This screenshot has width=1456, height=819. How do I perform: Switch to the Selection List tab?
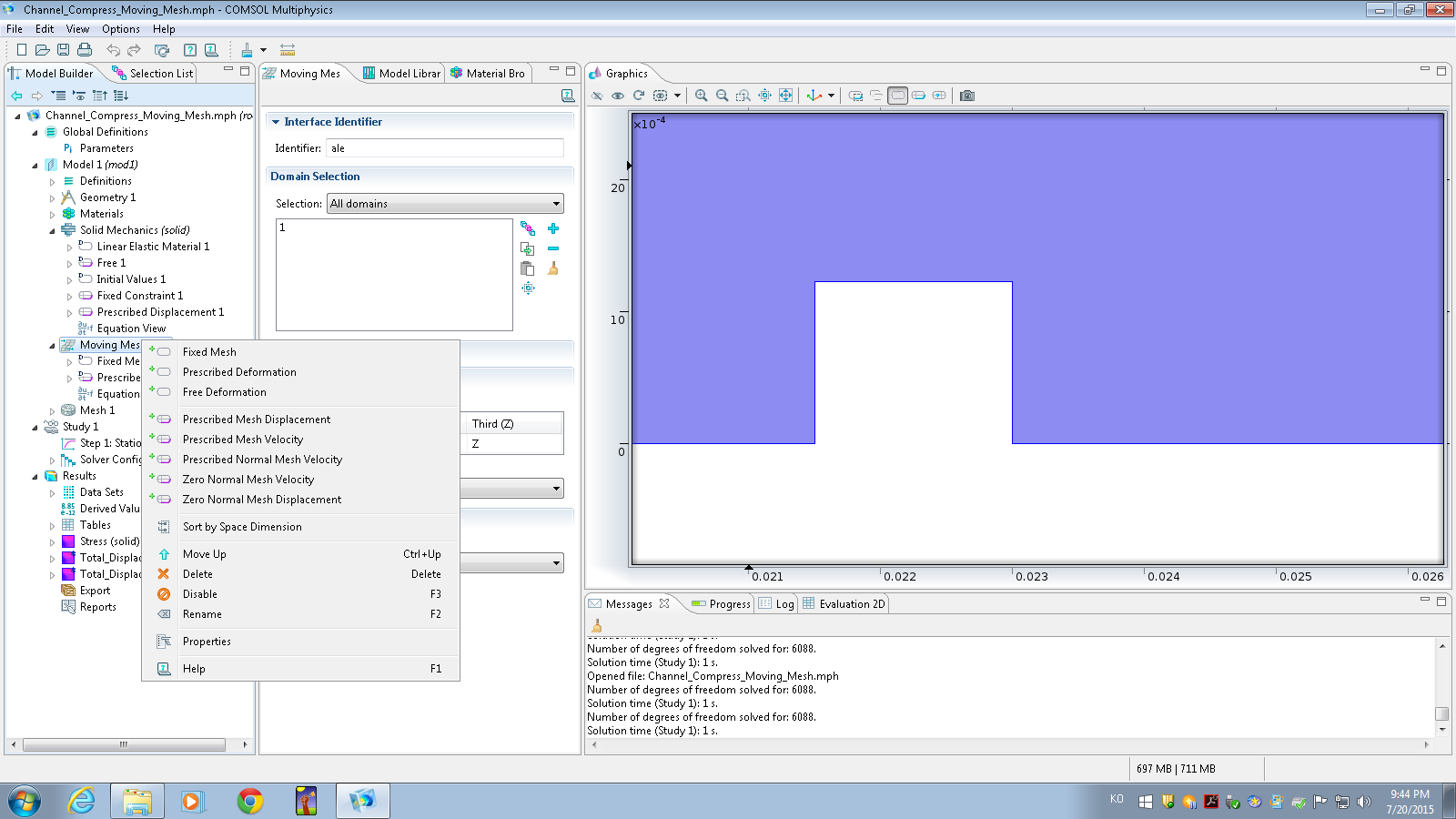(x=153, y=74)
